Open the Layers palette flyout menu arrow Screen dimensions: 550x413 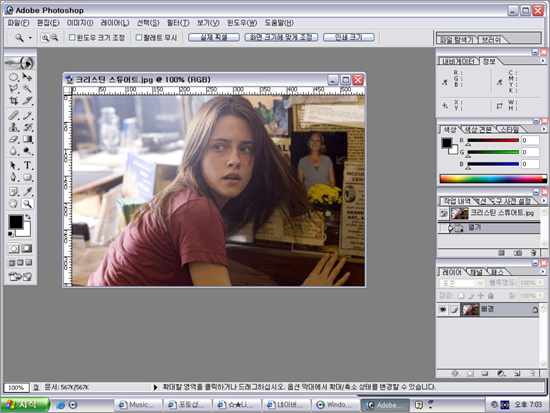click(543, 272)
